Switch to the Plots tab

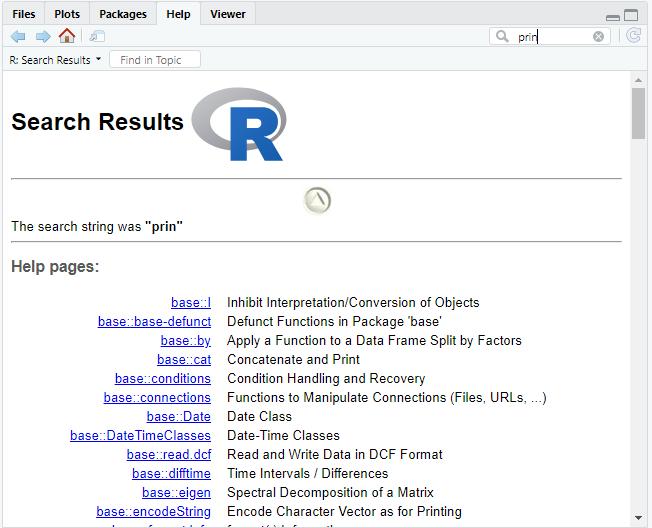tap(67, 14)
